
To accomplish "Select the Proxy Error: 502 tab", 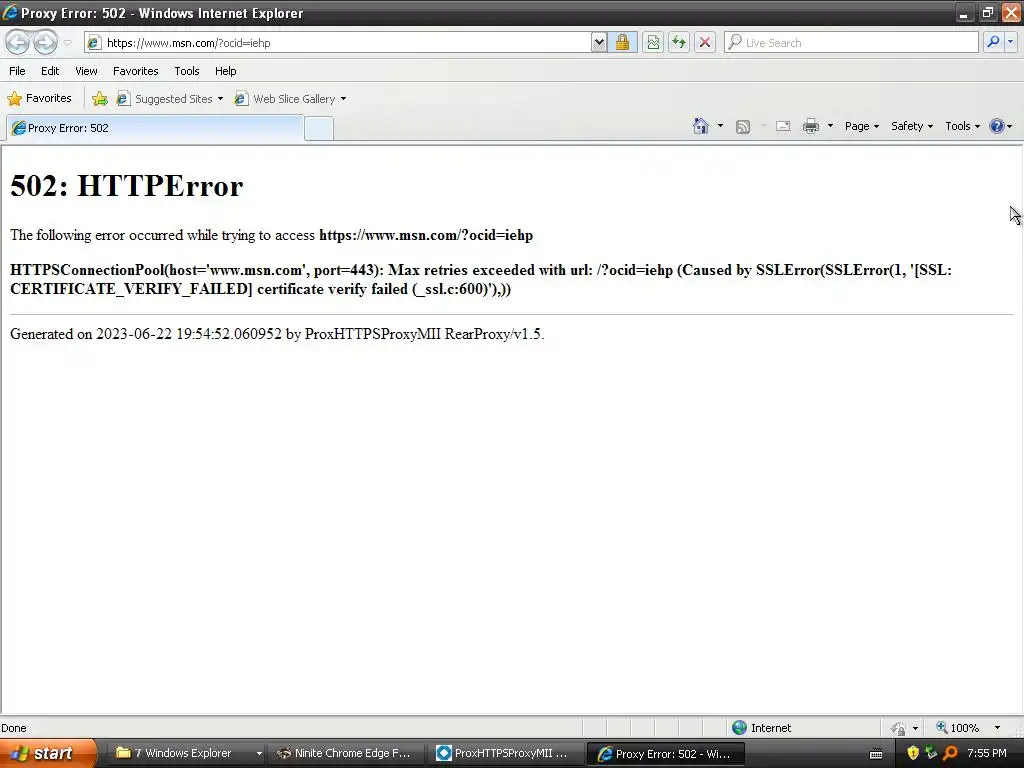I will coord(155,128).
